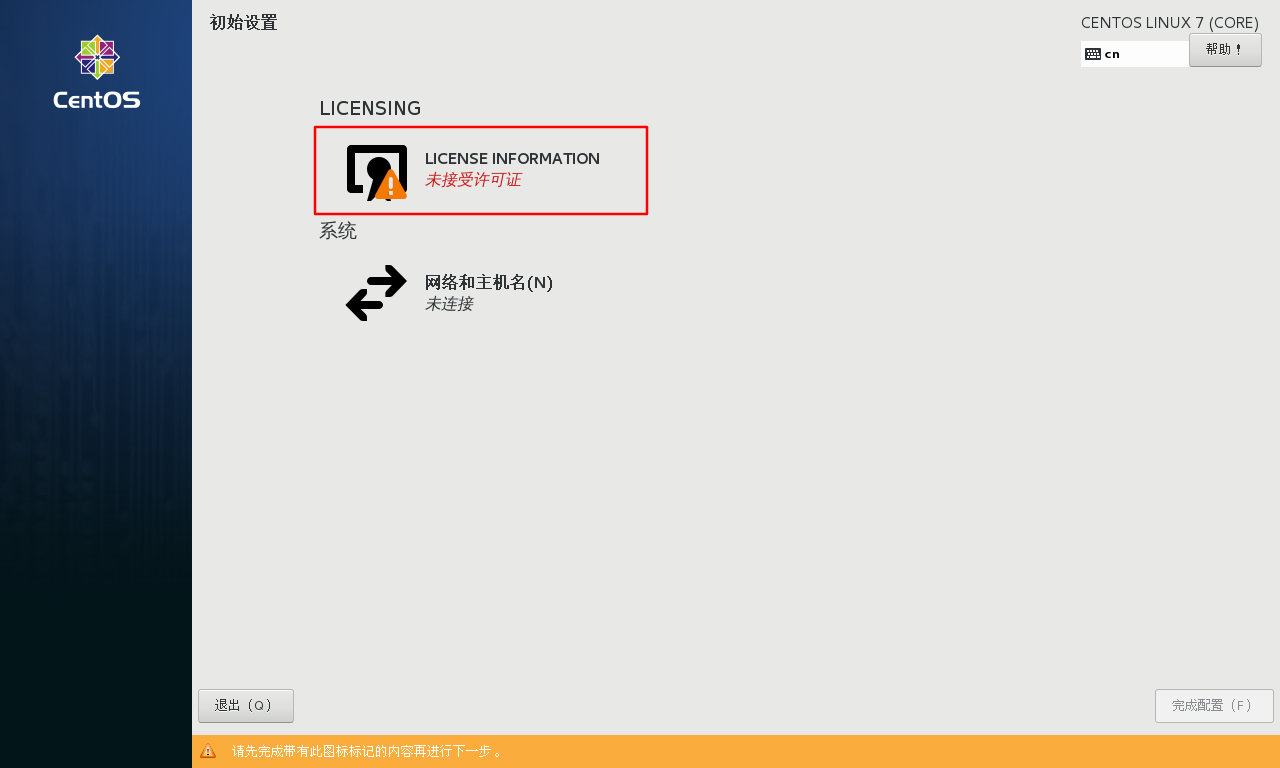Screen dimensions: 1280x768
Task: Open the 帮助! help button
Action: (1225, 50)
